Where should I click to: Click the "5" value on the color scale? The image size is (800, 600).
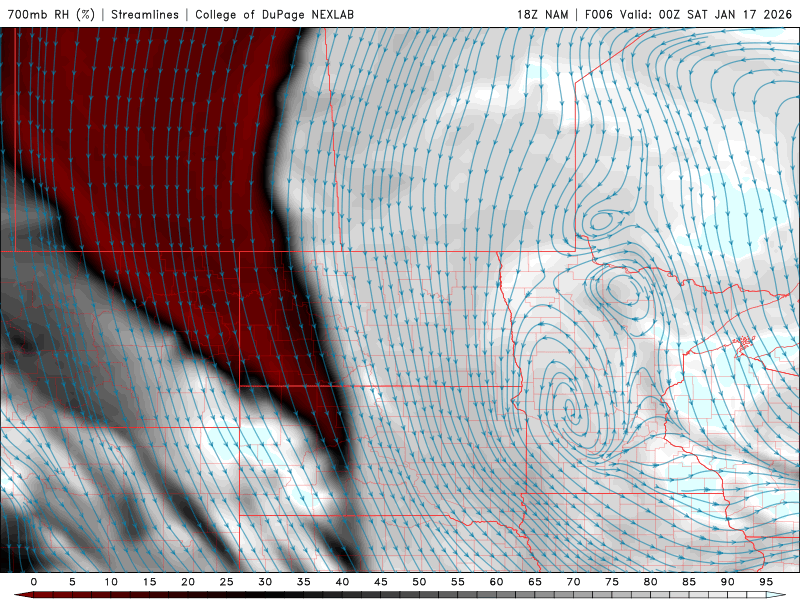72,582
